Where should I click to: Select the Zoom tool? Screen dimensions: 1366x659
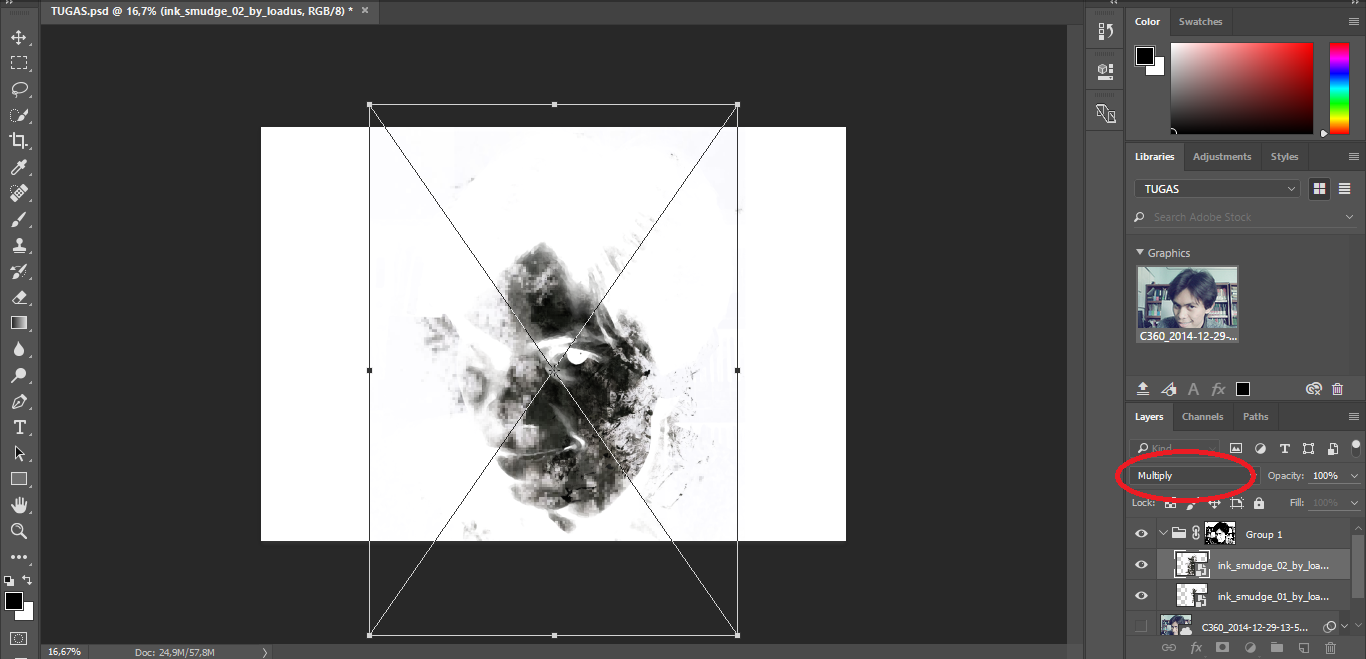click(x=20, y=531)
